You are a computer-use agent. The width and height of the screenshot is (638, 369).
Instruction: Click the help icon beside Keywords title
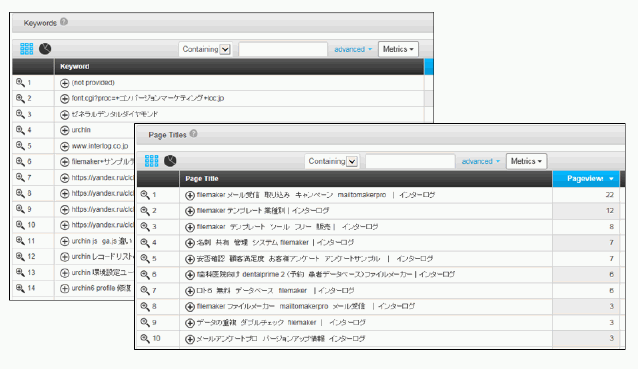coord(64,22)
